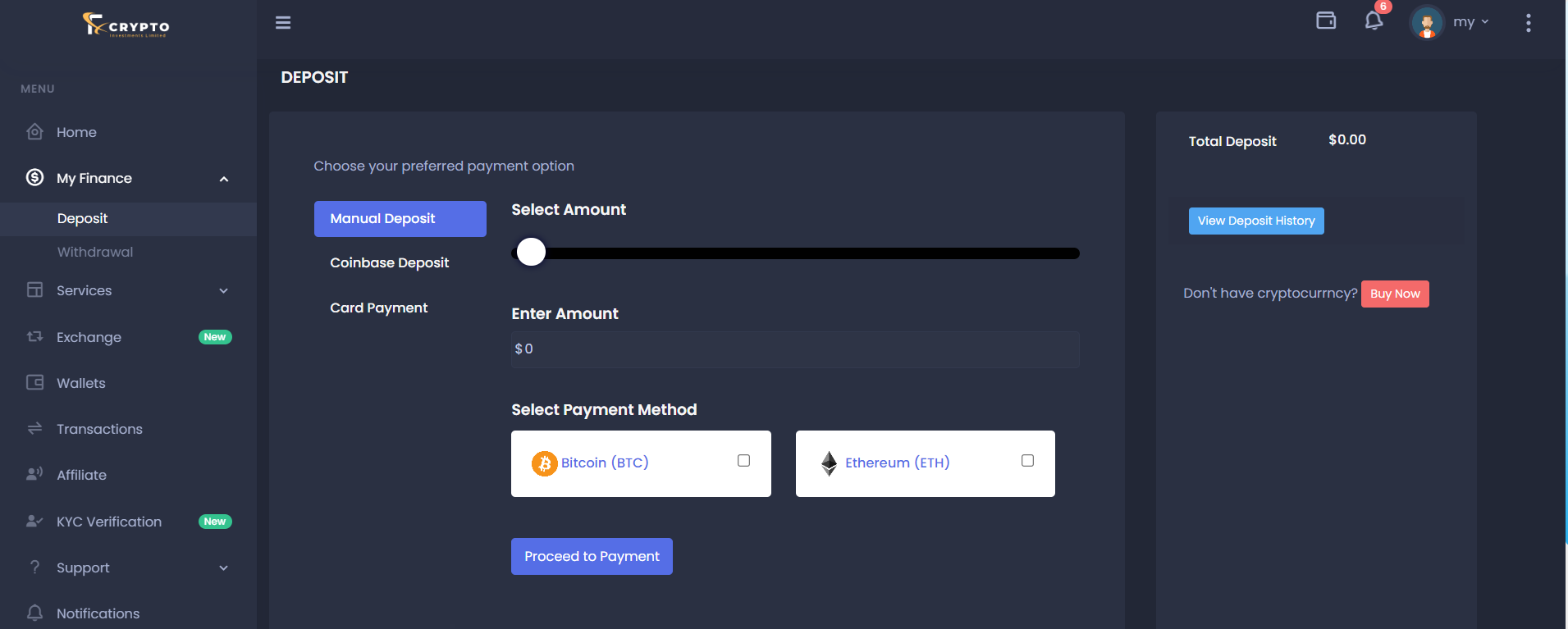Screen dimensions: 1568x629
Task: Expand the Services submenu
Action: 224,291
